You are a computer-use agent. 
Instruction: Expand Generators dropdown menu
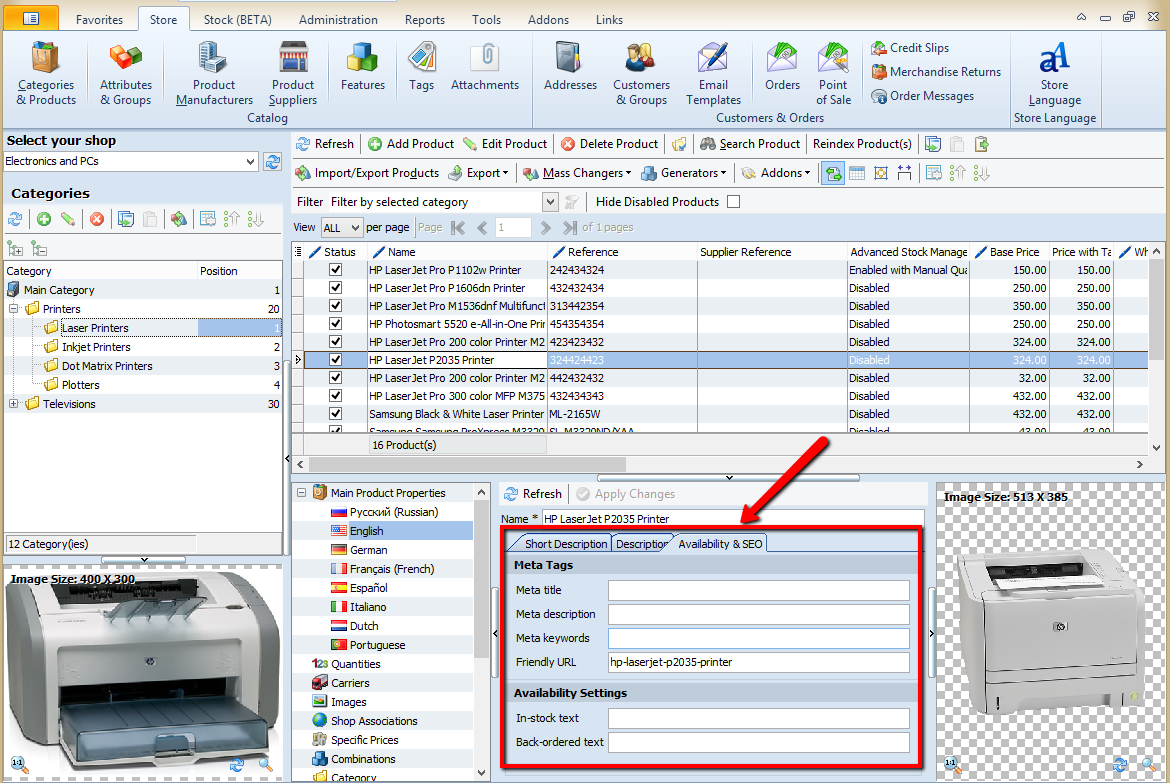click(683, 173)
